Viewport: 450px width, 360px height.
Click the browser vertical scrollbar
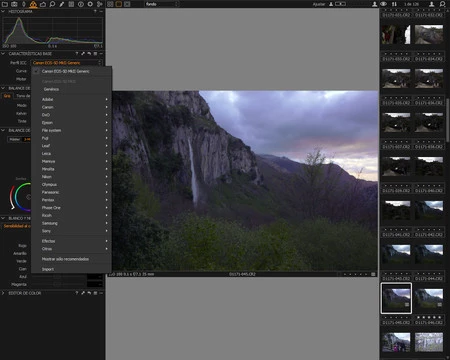pos(448,120)
